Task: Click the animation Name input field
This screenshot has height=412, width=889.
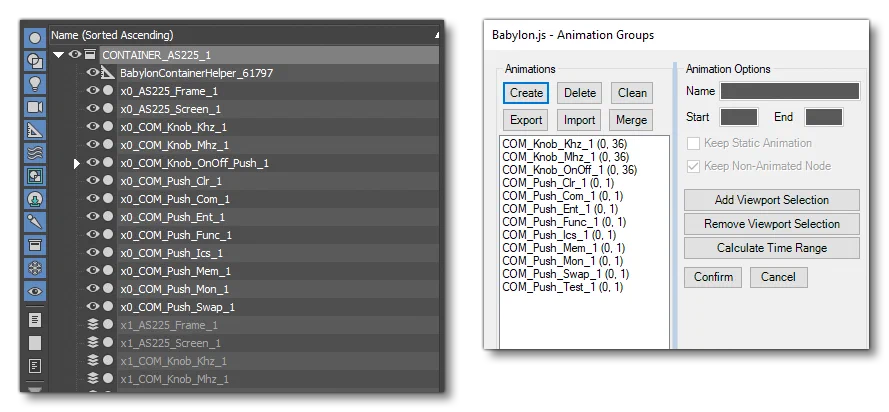Action: (790, 91)
